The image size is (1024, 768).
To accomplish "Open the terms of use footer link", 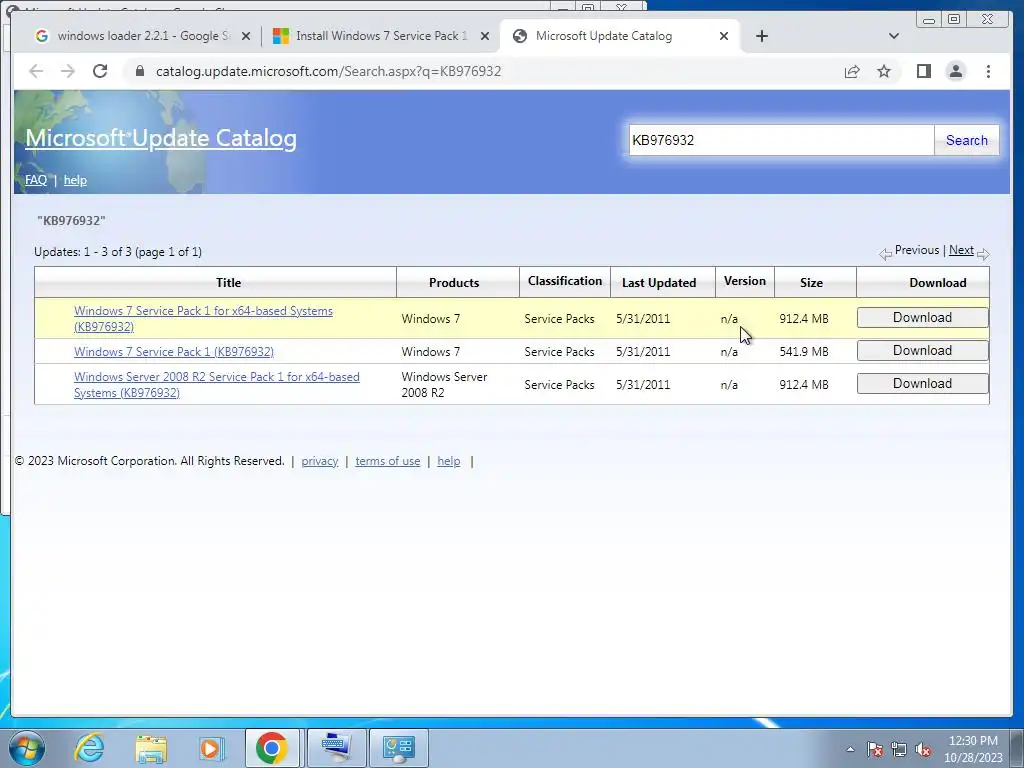I will [387, 461].
